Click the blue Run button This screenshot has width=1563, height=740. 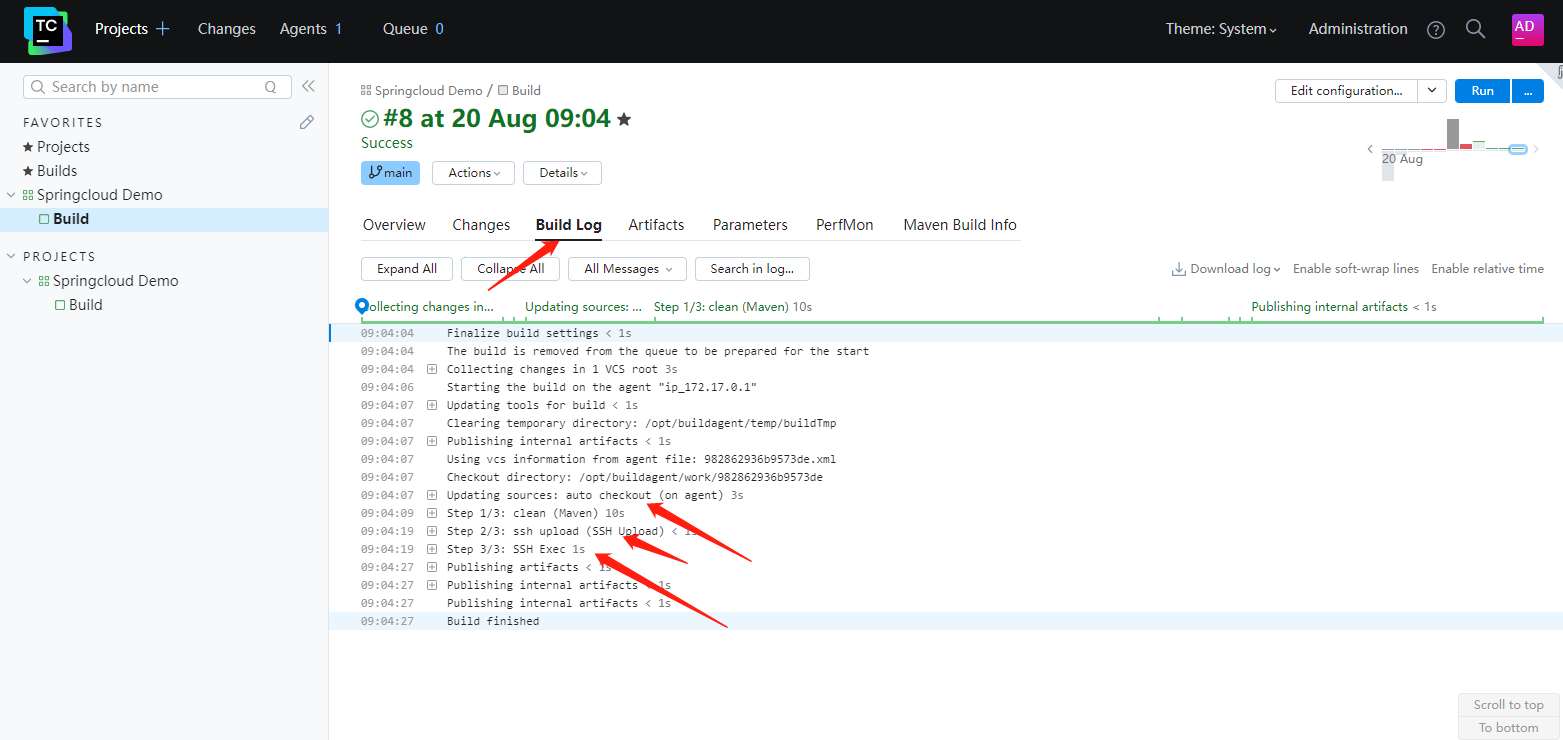click(1483, 91)
